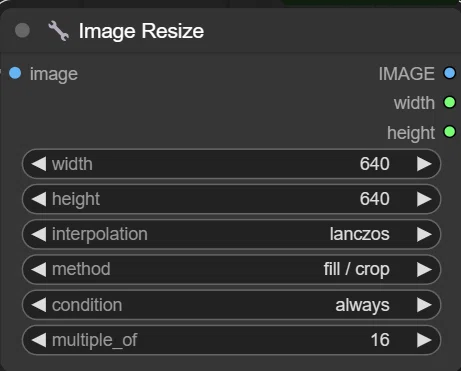Open the lanczos interpolation dropdown
The width and height of the screenshot is (461, 371).
pos(231,234)
